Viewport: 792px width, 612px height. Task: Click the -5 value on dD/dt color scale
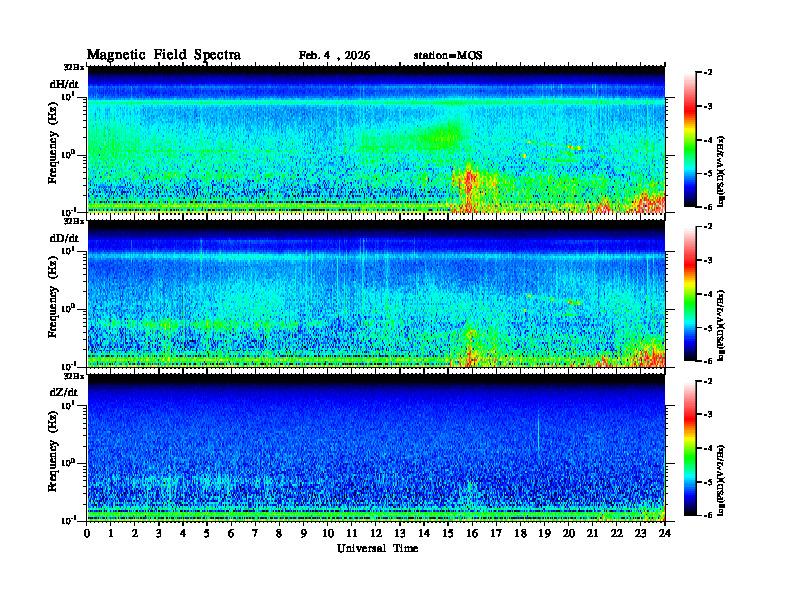708,328
